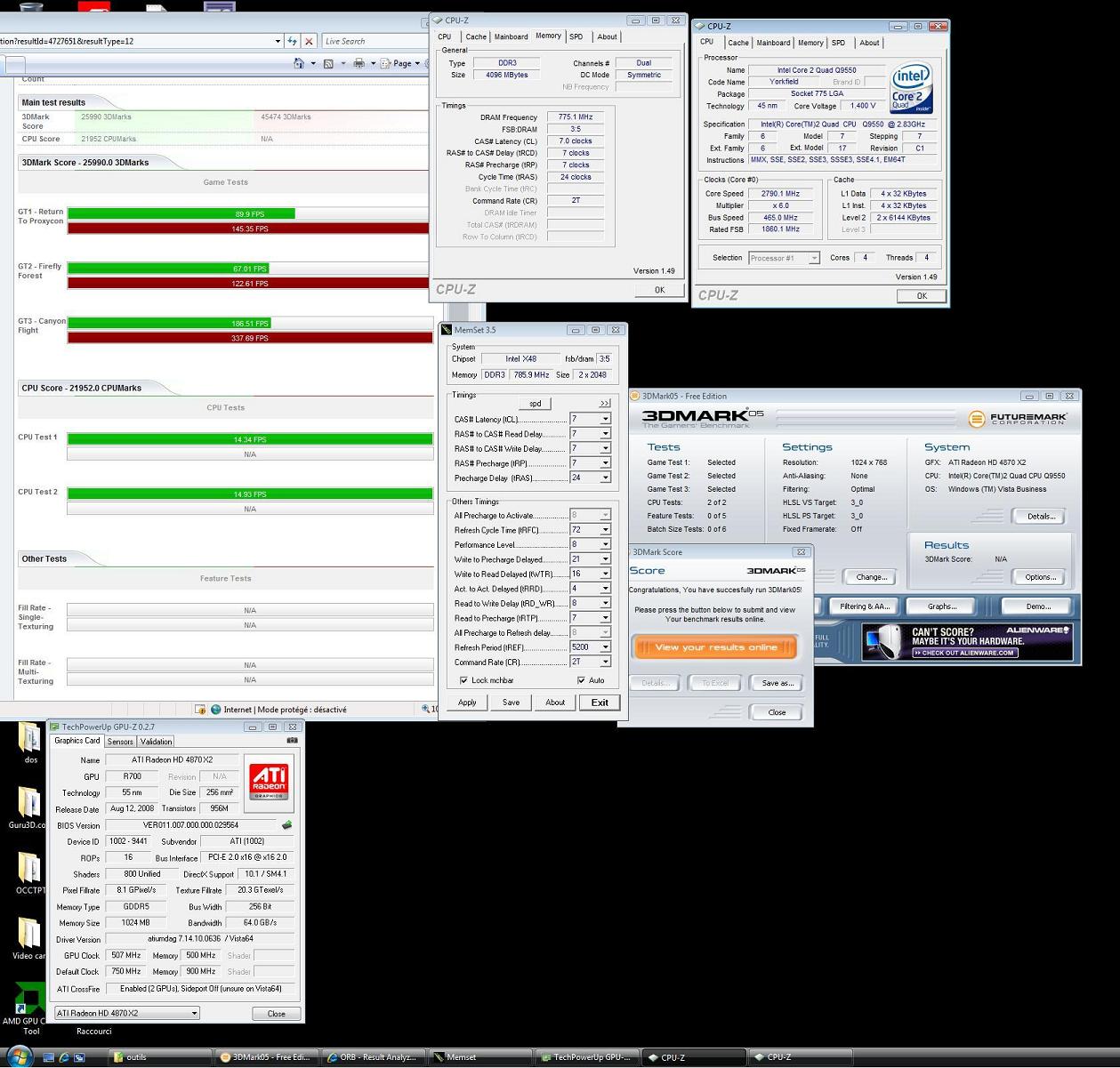Click the red stop-loading X icon in browser
This screenshot has height=1068, width=1120.
(x=309, y=41)
